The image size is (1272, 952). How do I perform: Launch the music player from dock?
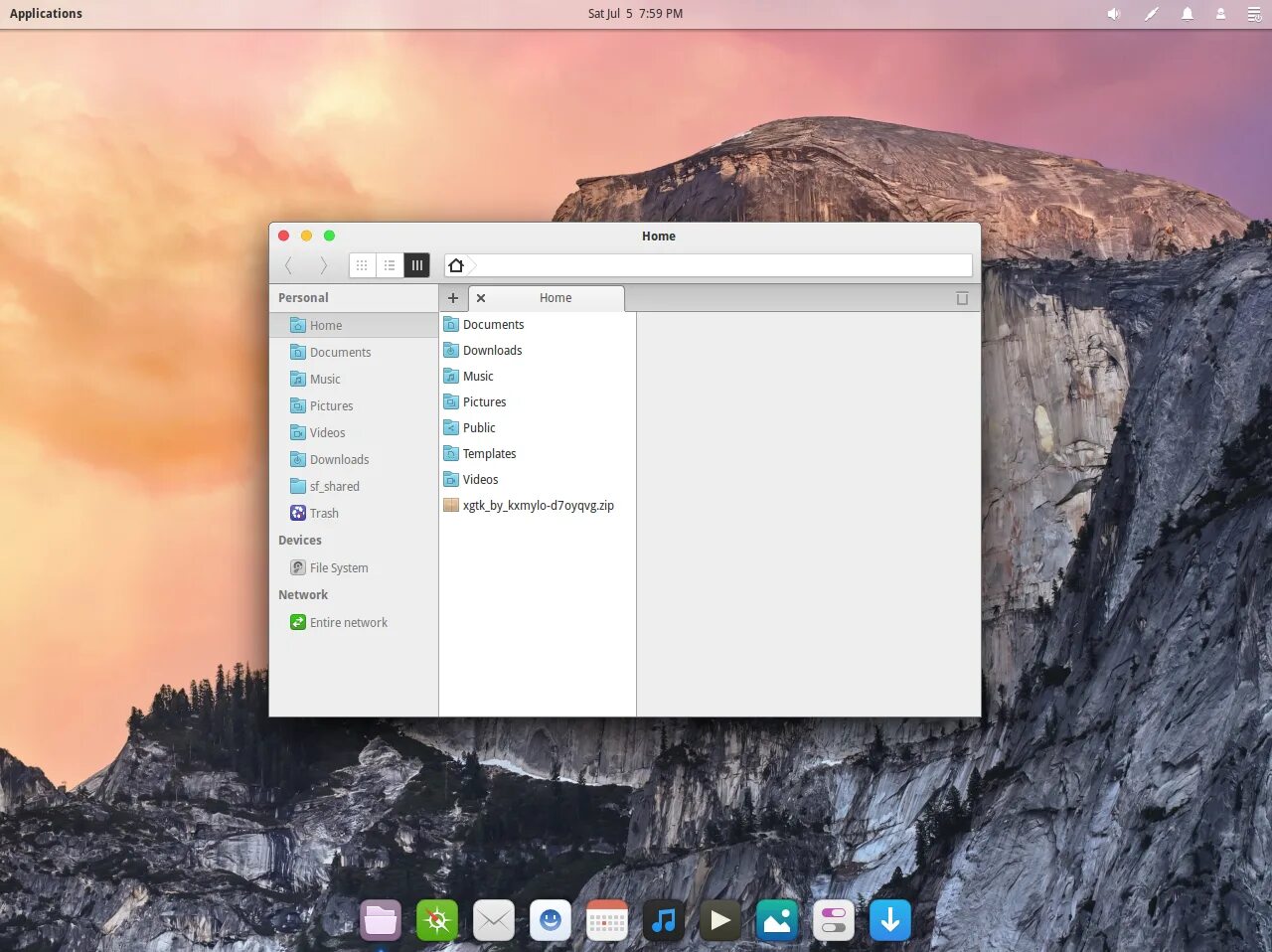pos(663,920)
